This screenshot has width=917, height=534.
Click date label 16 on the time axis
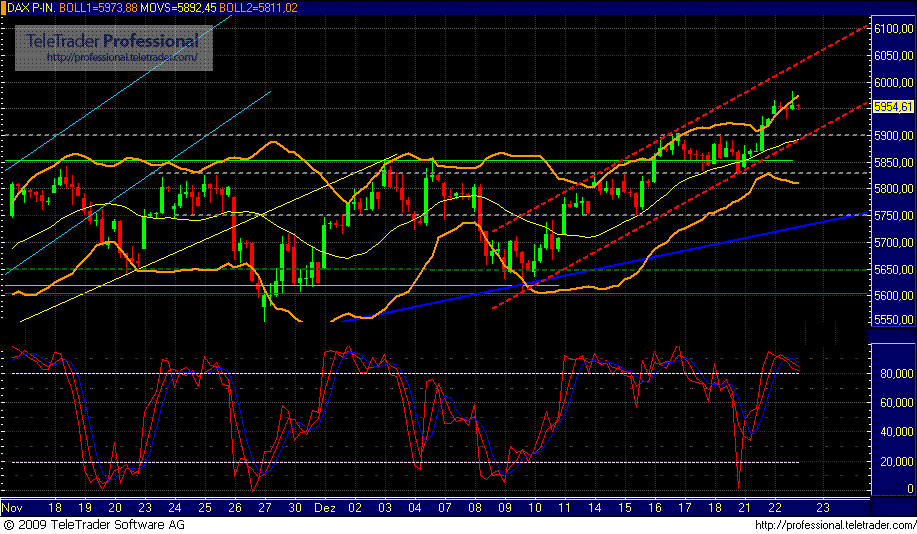tap(654, 508)
